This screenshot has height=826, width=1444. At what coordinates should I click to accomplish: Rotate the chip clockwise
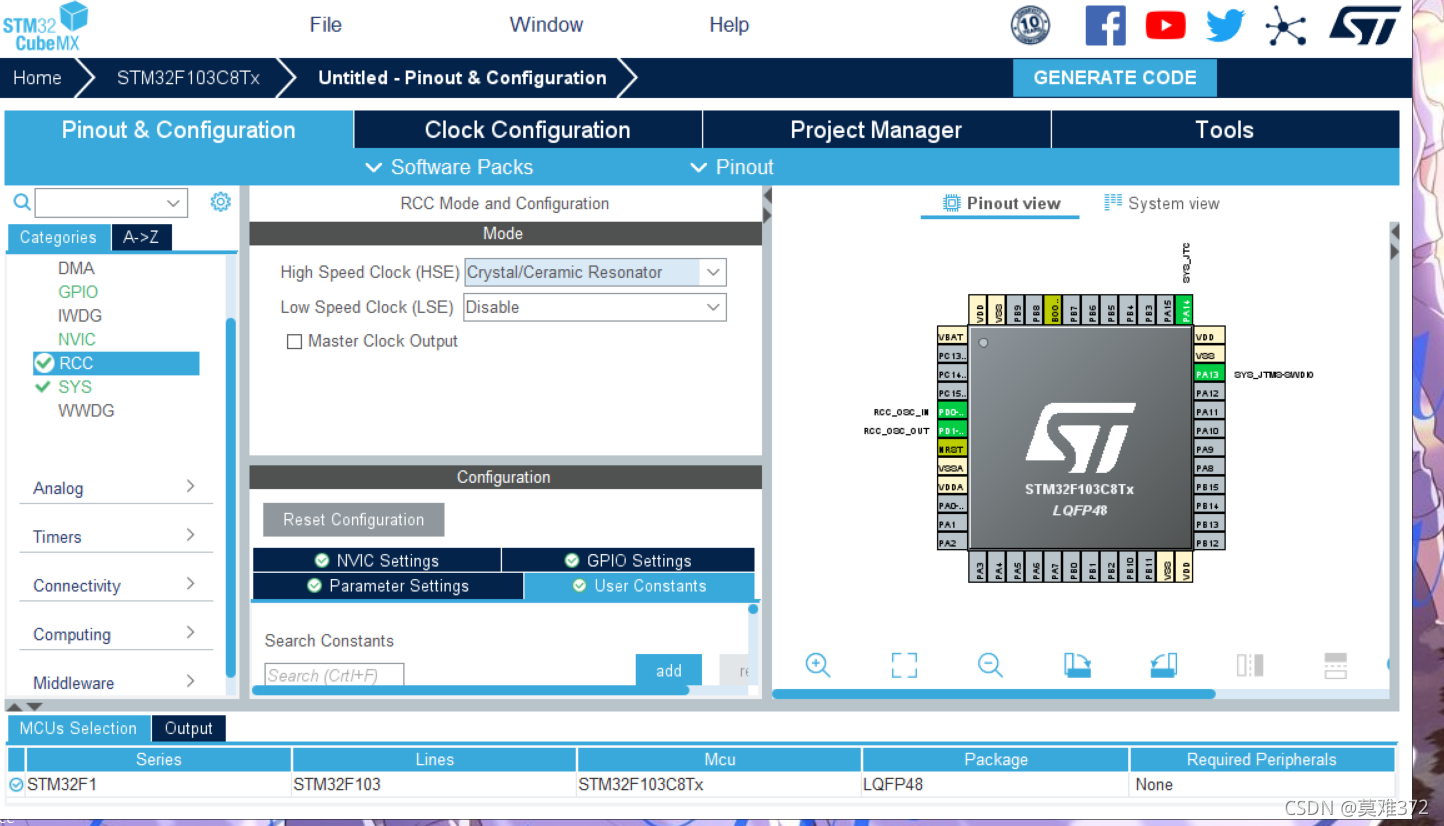[x=1077, y=665]
